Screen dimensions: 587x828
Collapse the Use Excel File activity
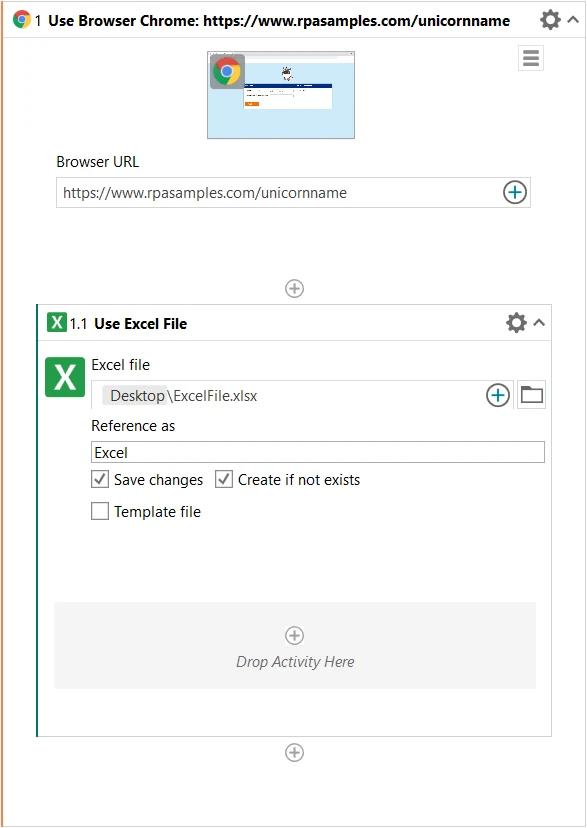(x=539, y=323)
